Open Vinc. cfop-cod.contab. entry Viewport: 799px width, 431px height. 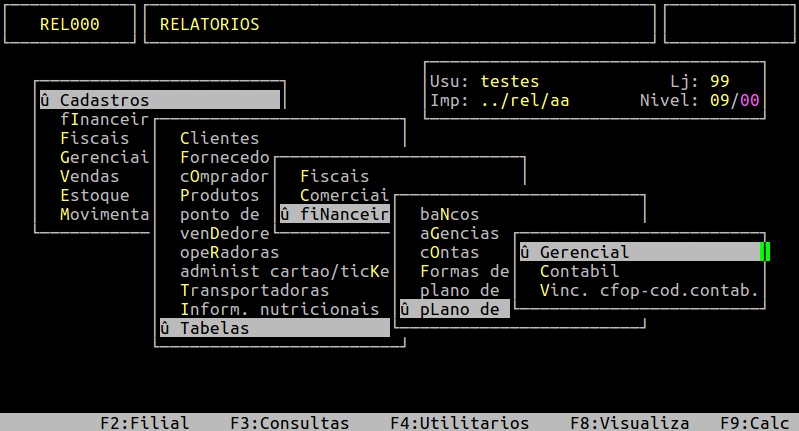649,291
